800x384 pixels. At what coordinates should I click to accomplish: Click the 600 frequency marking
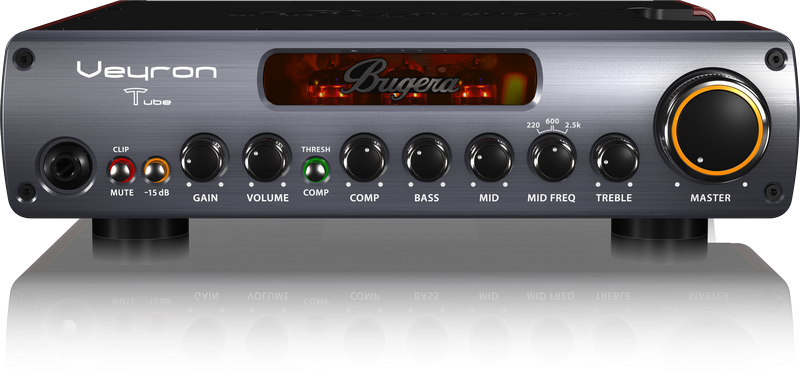pos(552,121)
